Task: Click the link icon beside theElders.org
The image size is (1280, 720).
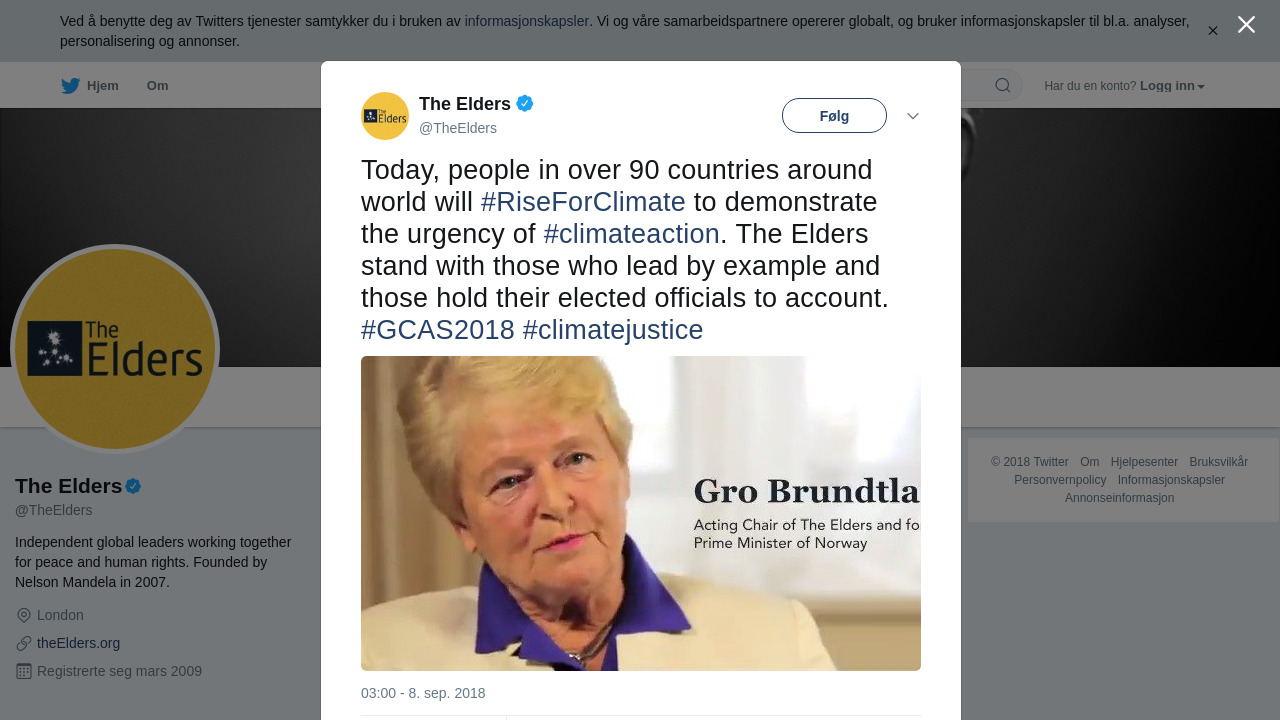Action: click(x=24, y=643)
